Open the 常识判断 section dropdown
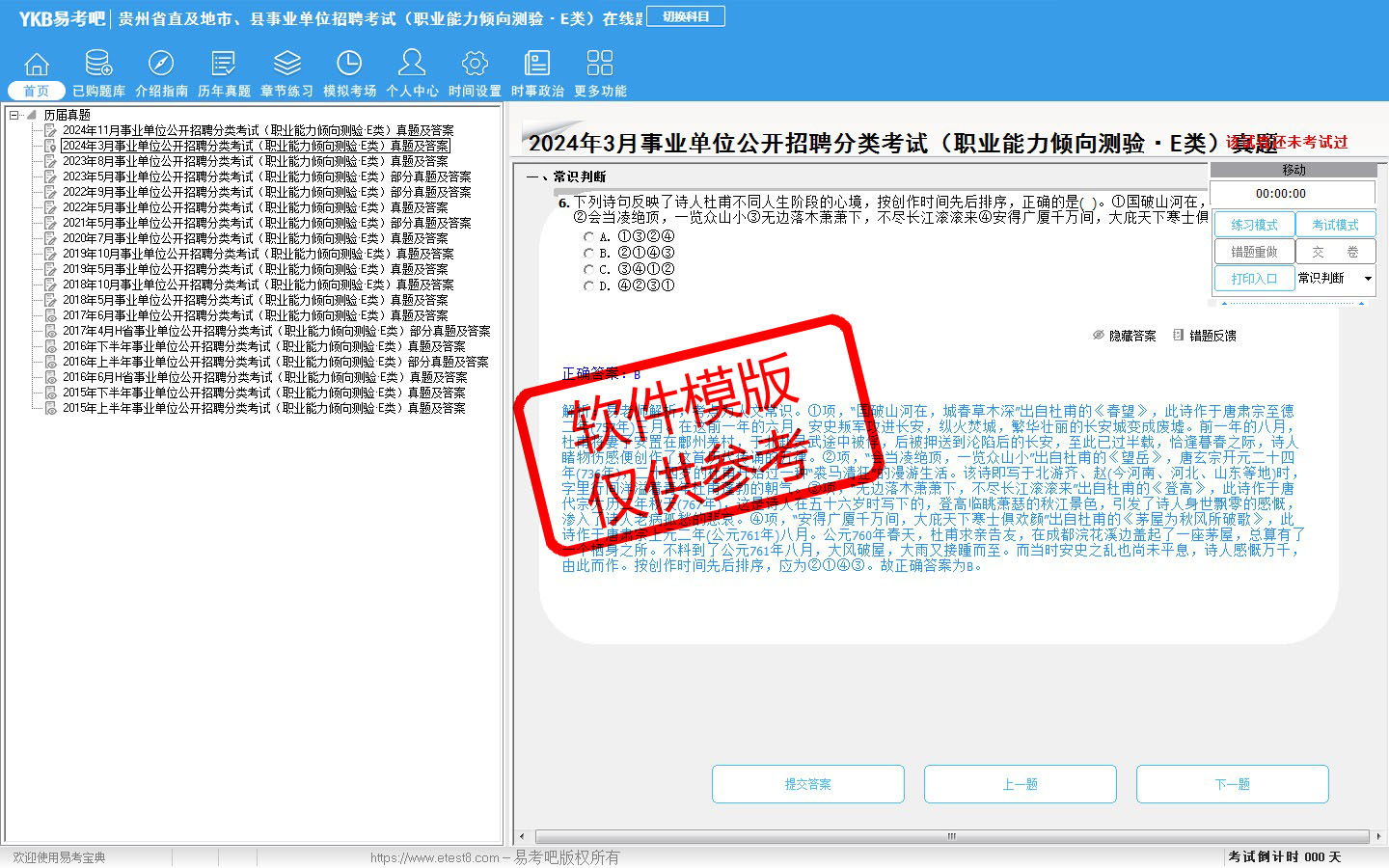 pos(1367,279)
